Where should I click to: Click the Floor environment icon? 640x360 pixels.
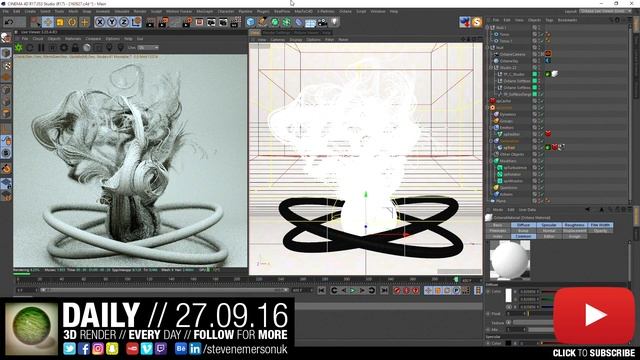point(311,23)
